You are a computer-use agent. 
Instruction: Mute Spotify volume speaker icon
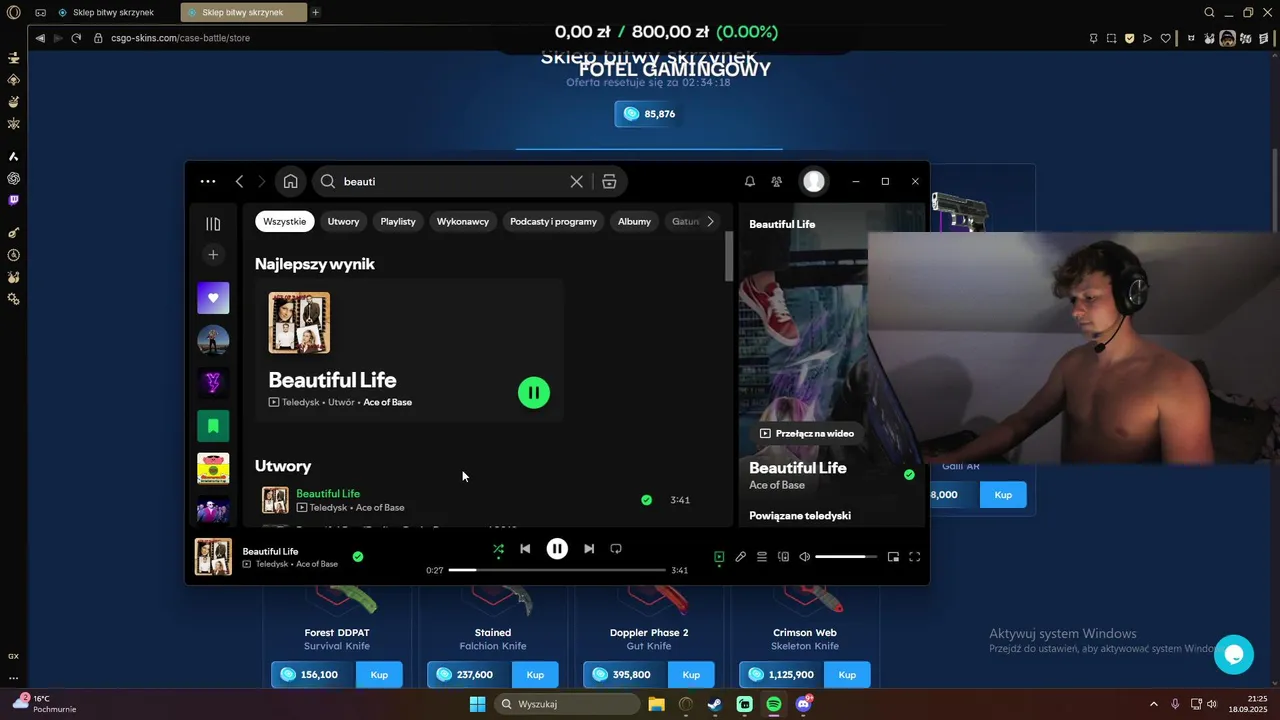[x=805, y=557]
